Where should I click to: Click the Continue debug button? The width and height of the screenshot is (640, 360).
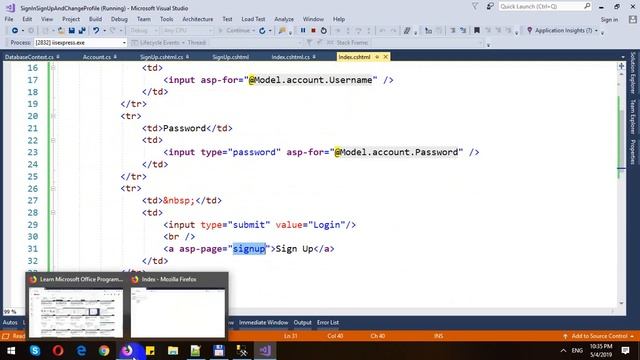click(237, 31)
